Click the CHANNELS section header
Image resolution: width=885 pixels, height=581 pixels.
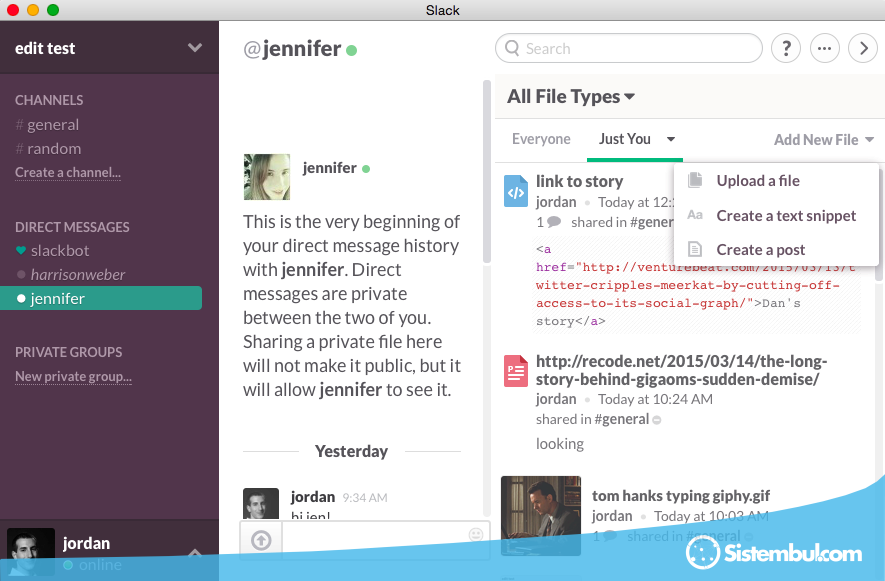[49, 100]
